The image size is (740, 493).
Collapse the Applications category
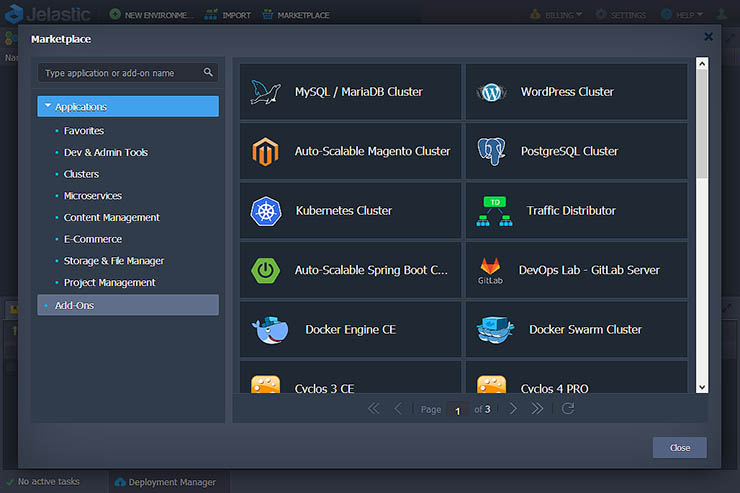[x=47, y=107]
